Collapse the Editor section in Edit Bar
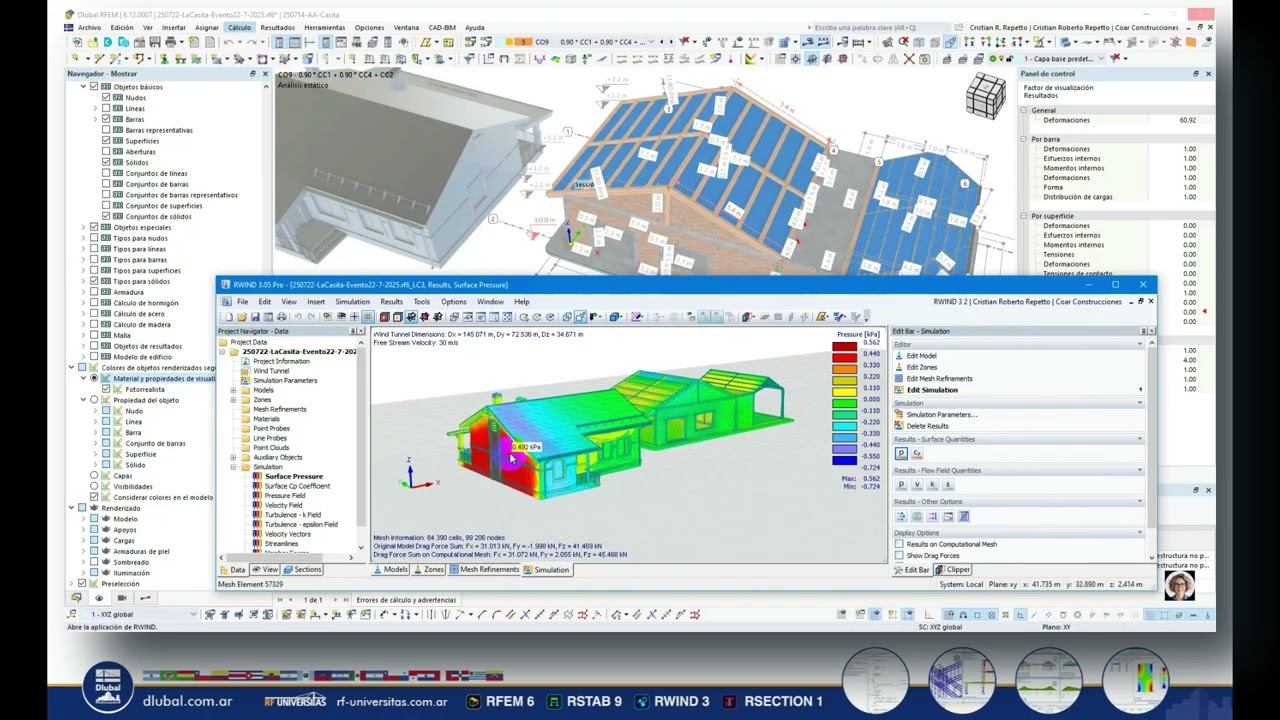The image size is (1280, 720). click(1139, 344)
